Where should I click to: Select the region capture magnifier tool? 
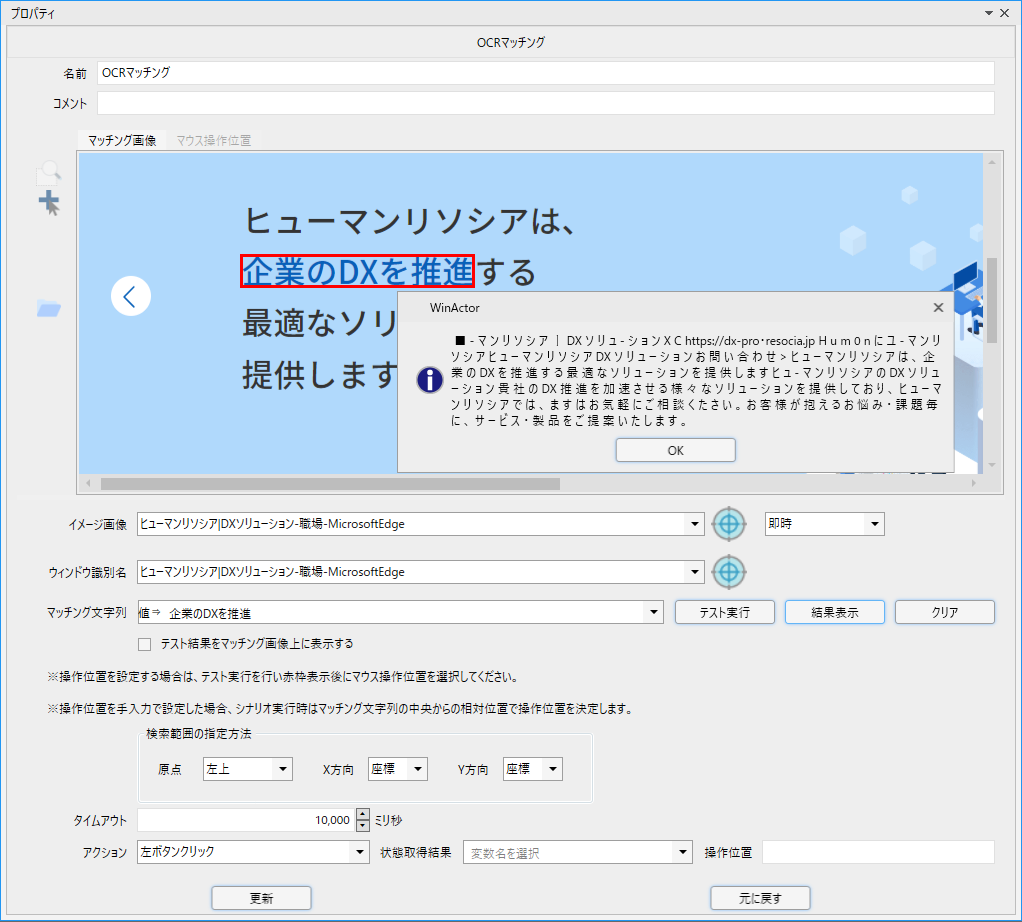(48, 170)
